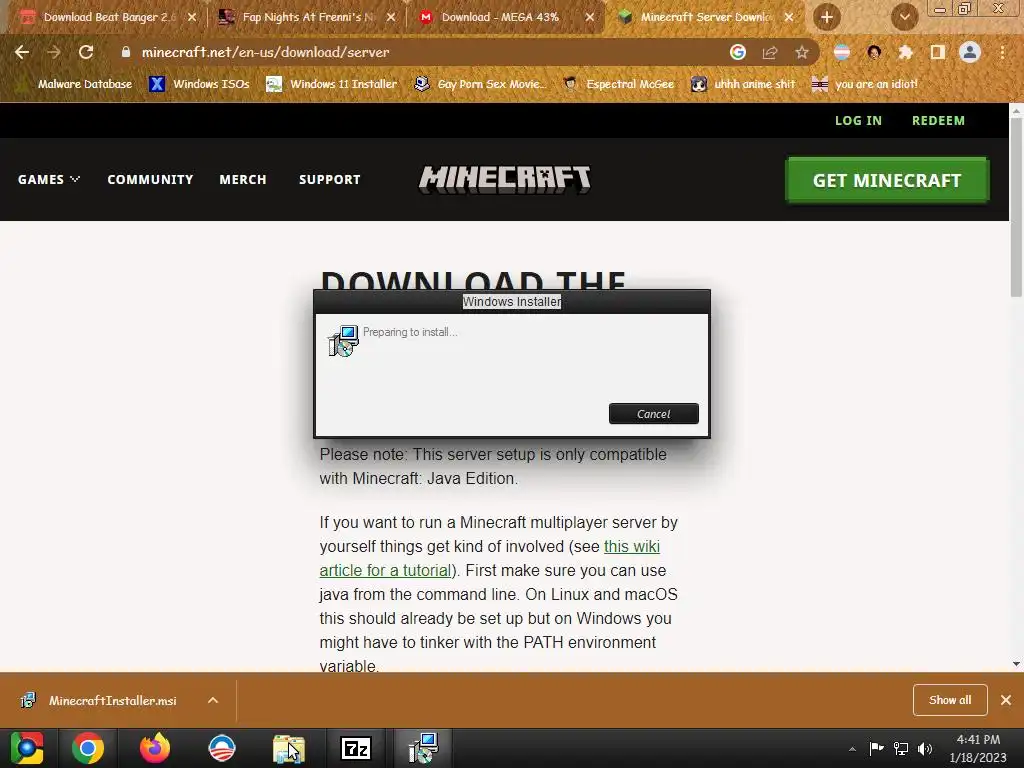Viewport: 1024px width, 768px height.
Task: Go back to the previous page
Action: (x=22, y=52)
